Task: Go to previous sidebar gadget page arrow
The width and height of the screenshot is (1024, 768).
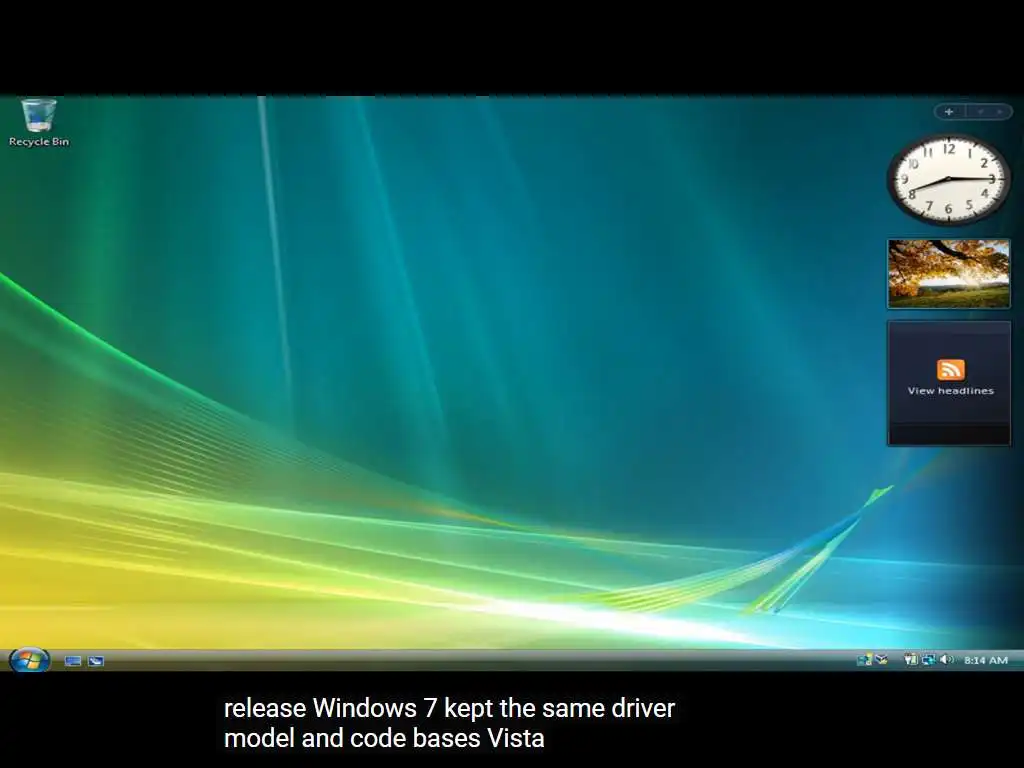Action: pyautogui.click(x=980, y=112)
